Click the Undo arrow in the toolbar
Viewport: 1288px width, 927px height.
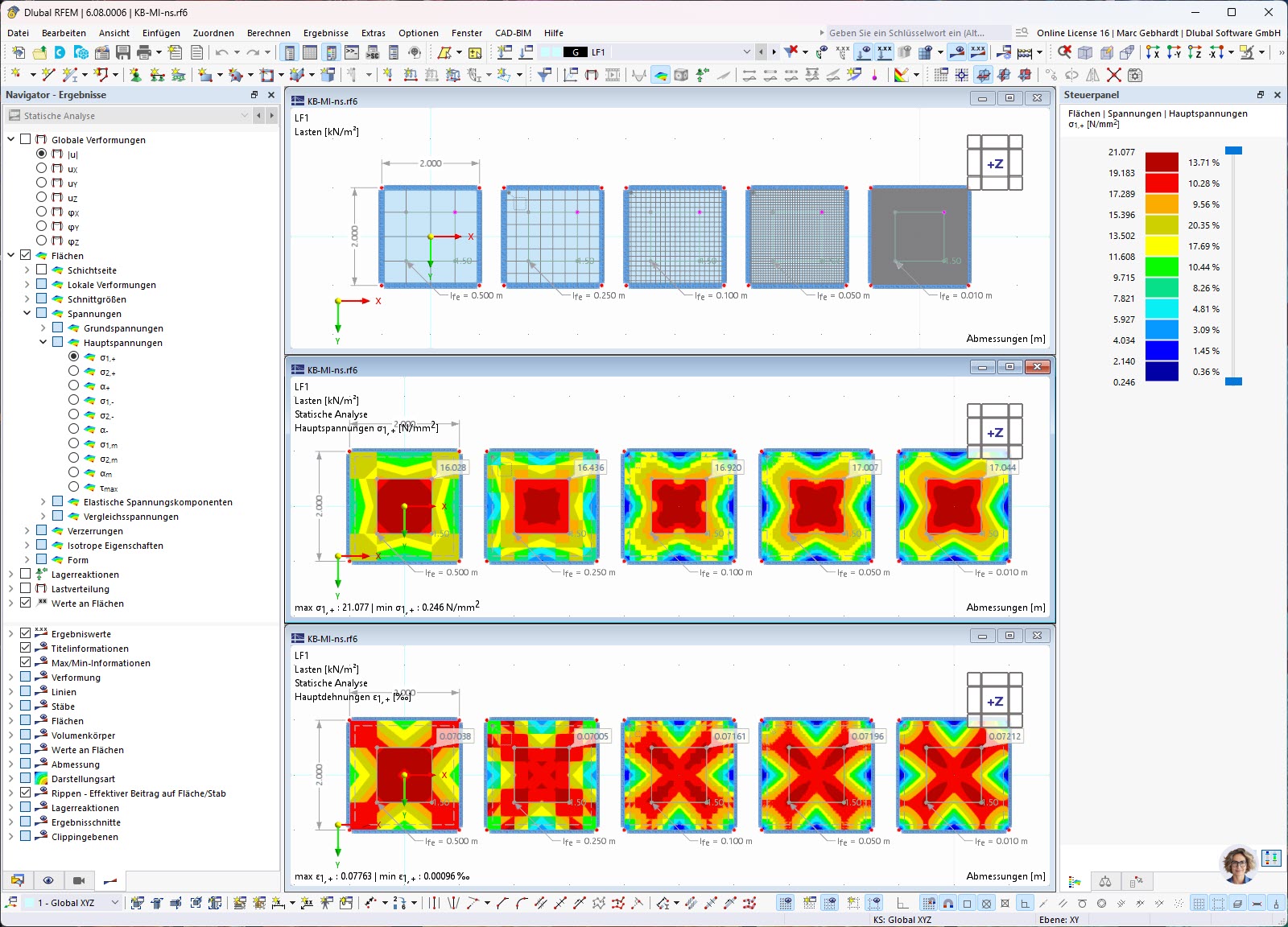tap(221, 52)
